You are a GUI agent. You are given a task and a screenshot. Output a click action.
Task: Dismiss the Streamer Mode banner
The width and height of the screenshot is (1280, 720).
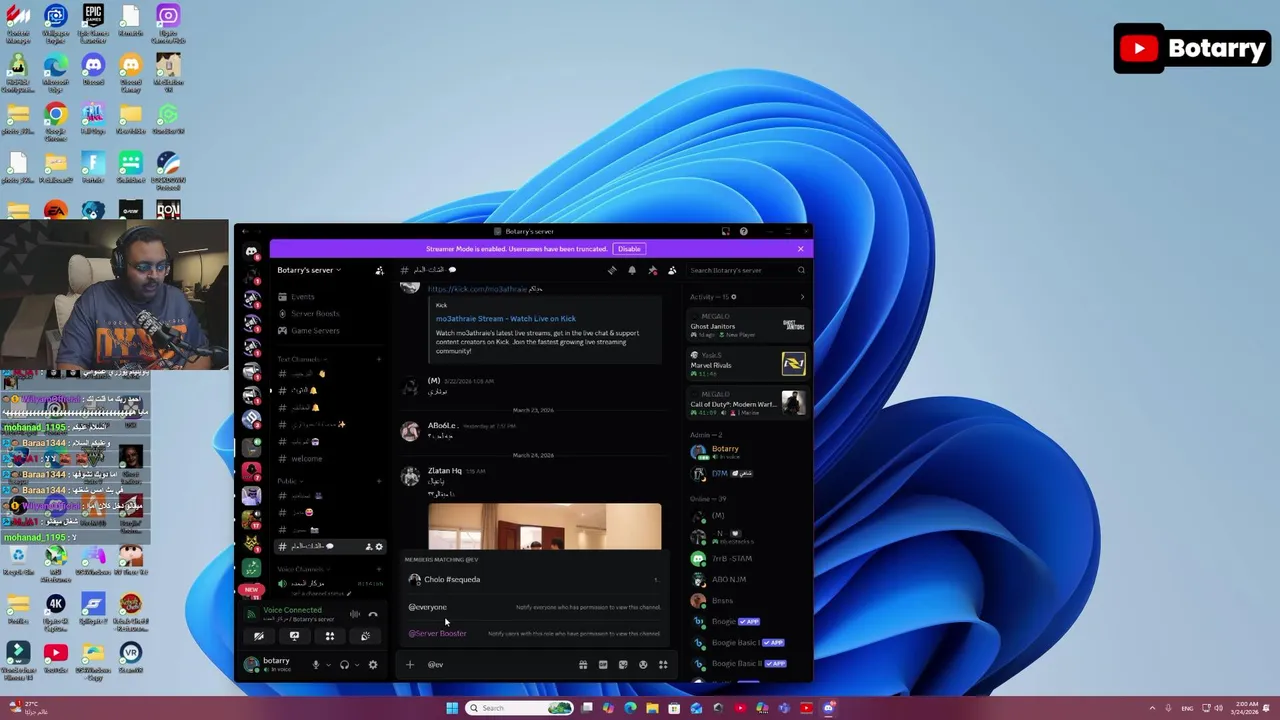point(800,249)
